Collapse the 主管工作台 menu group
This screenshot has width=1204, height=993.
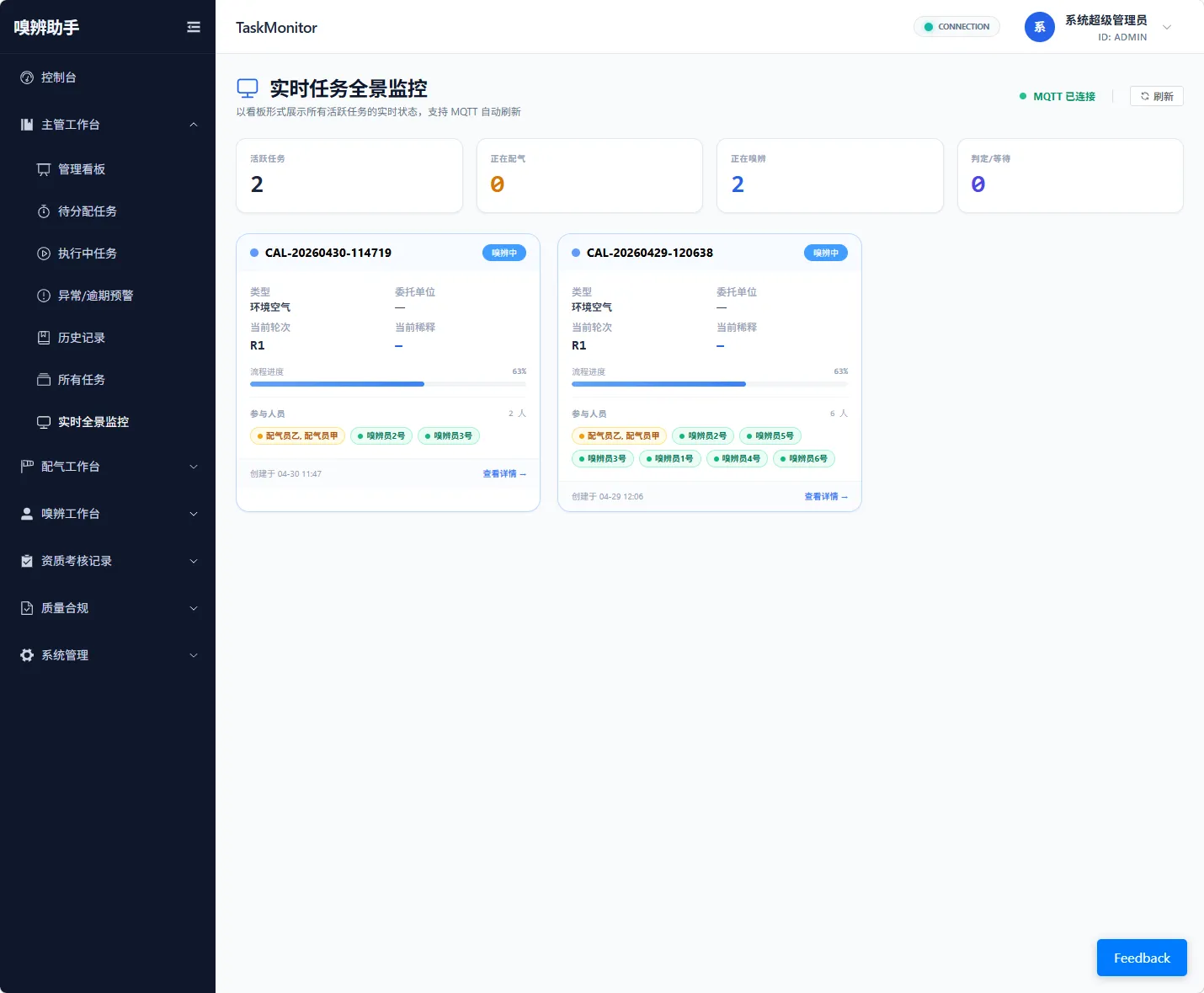pyautogui.click(x=194, y=125)
